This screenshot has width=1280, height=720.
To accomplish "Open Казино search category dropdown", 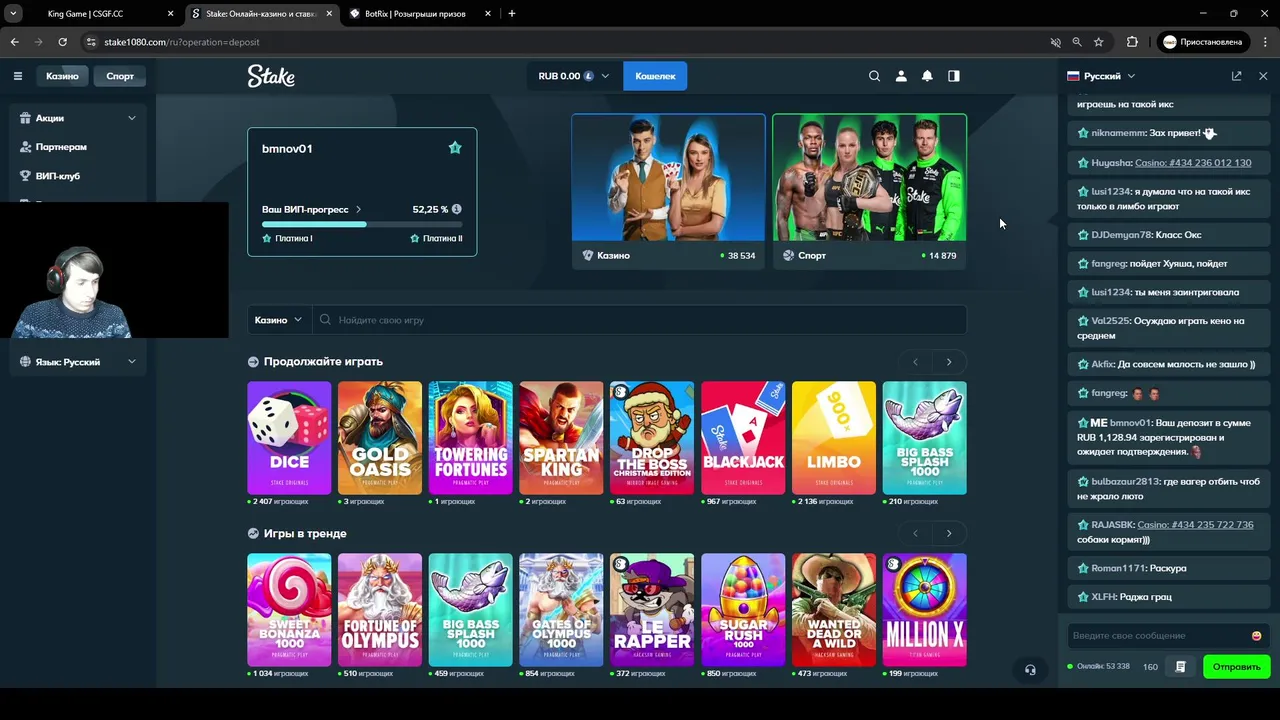I will (278, 320).
